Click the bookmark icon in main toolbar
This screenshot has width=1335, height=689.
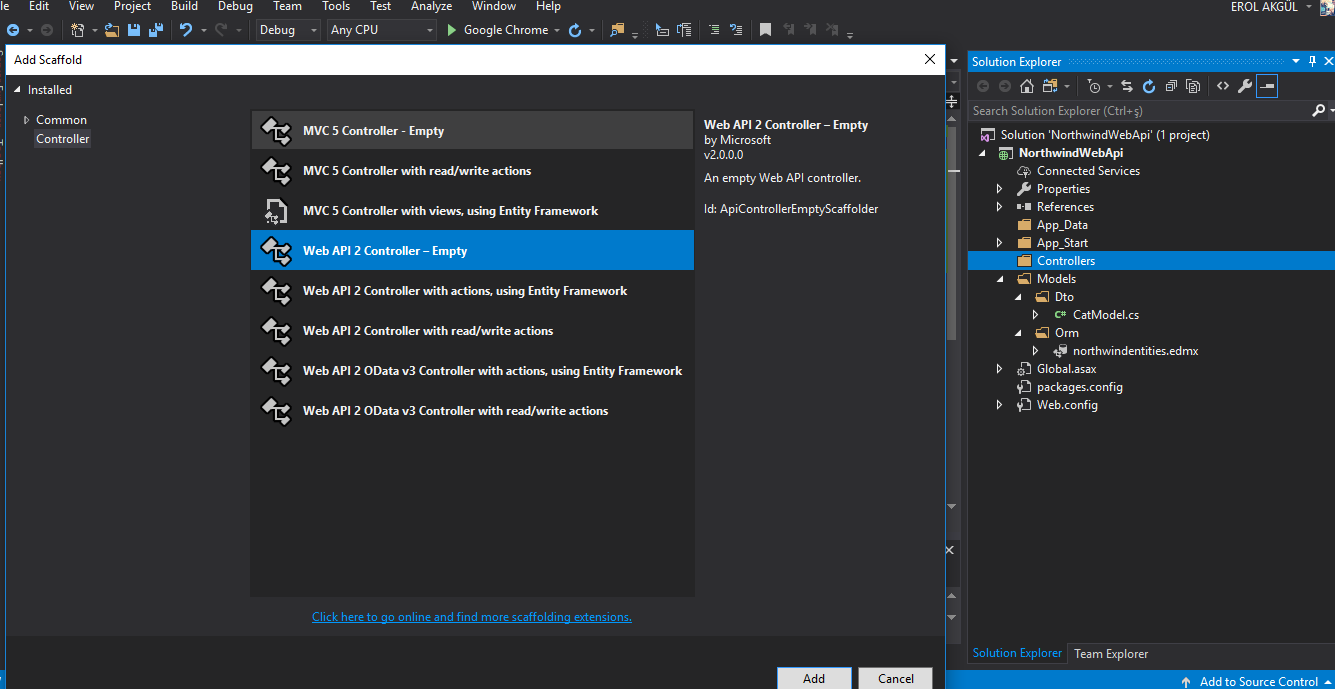[x=765, y=30]
